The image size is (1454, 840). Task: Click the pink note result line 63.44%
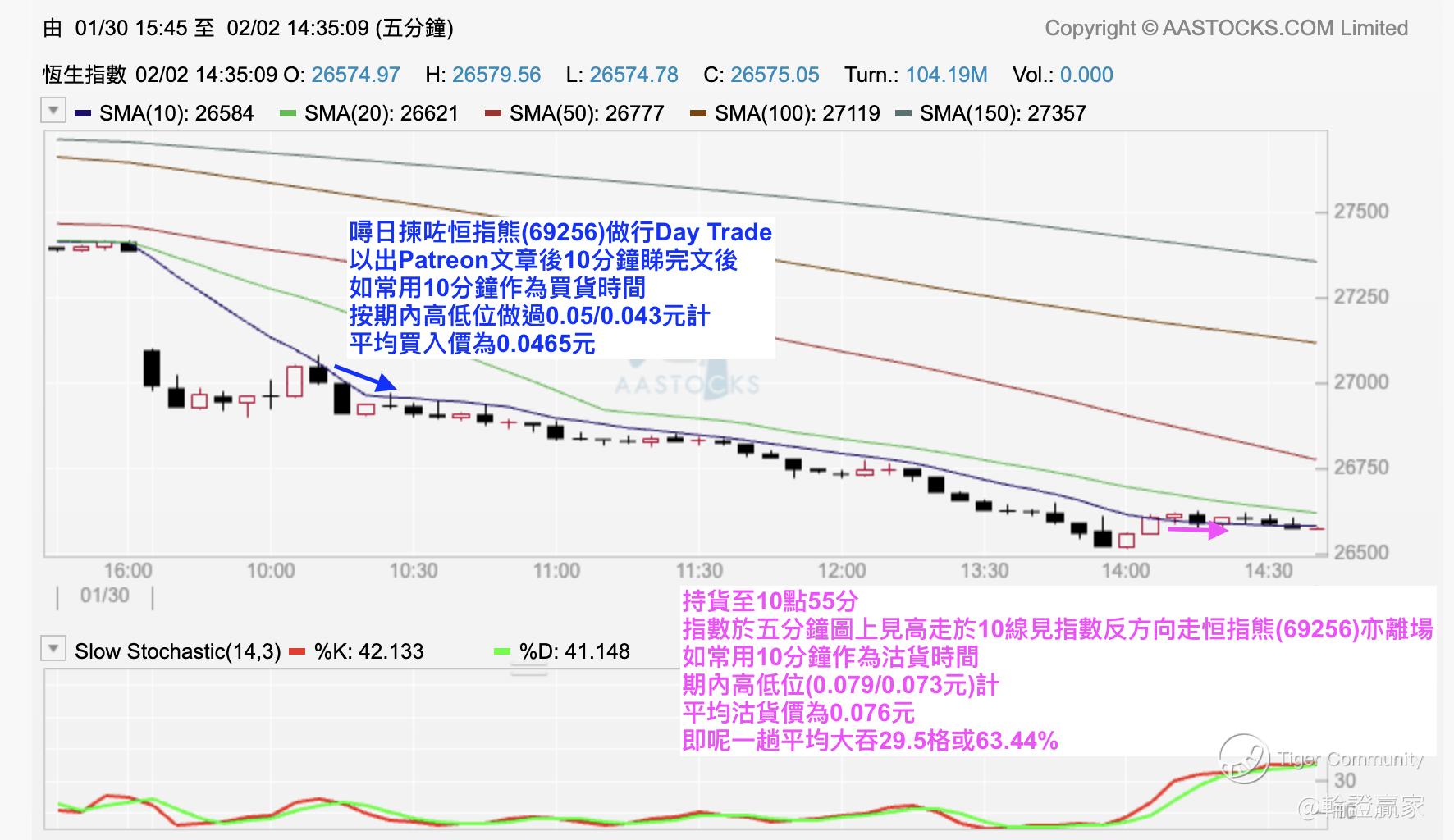(x=871, y=741)
